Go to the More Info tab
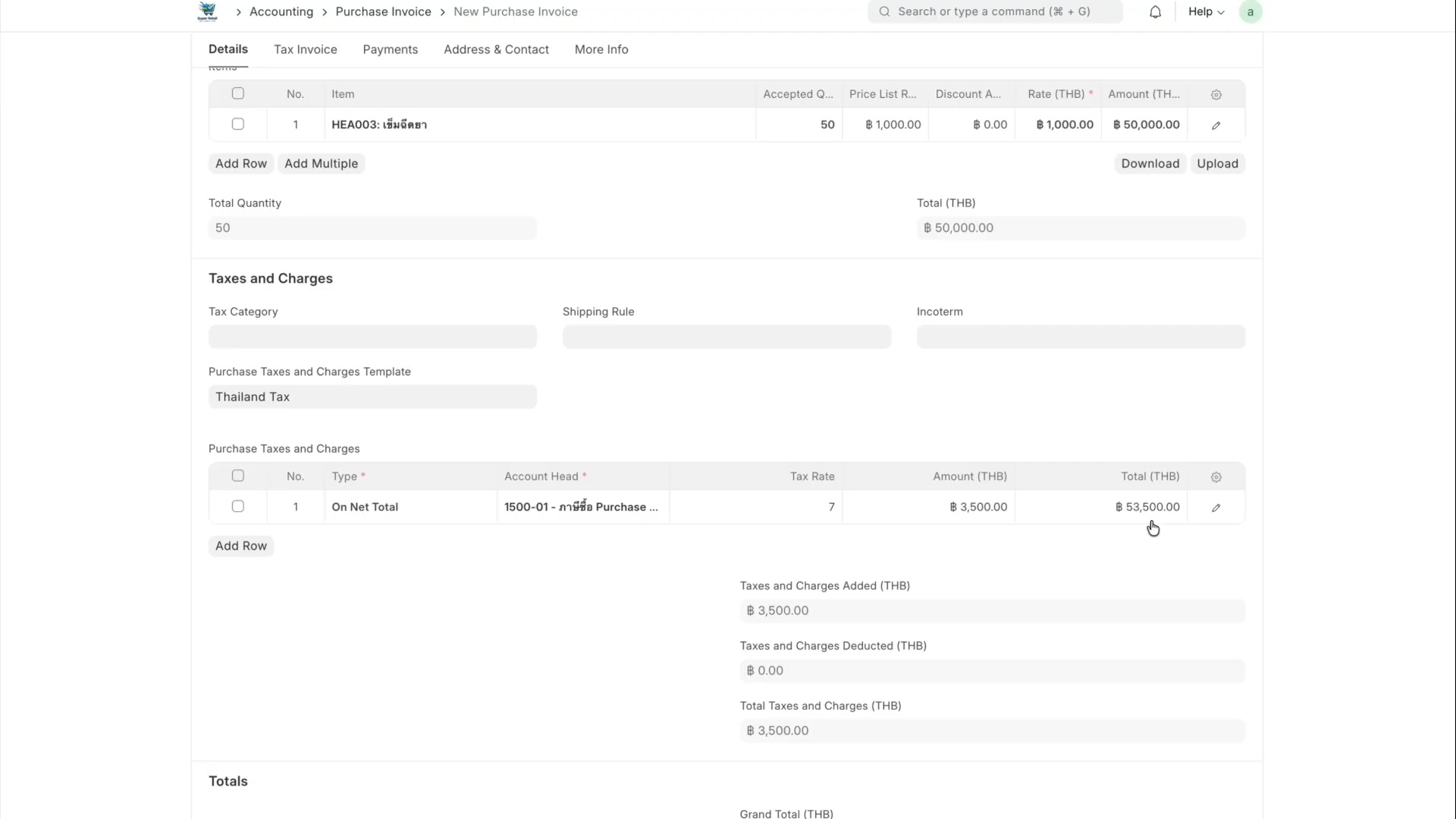 pyautogui.click(x=601, y=49)
